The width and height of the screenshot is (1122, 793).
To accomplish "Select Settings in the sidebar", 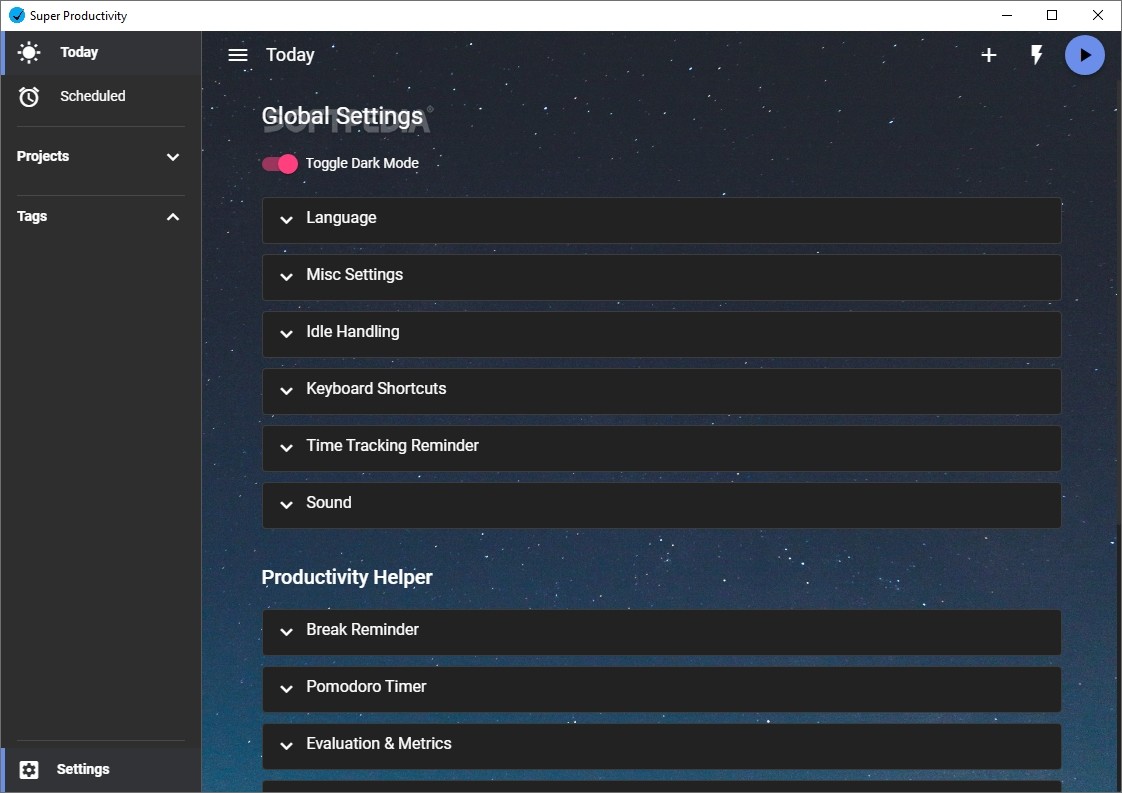I will [x=101, y=769].
